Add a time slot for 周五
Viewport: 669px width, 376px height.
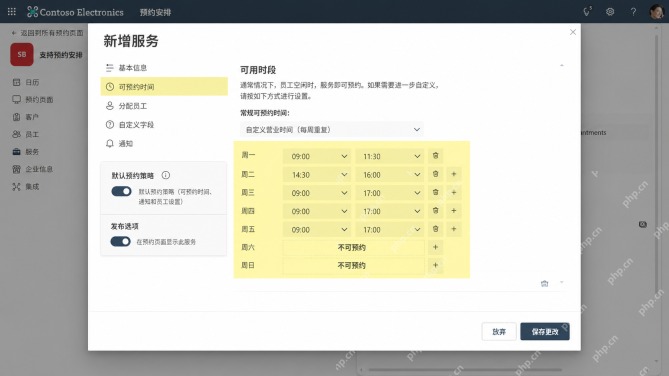pos(454,229)
